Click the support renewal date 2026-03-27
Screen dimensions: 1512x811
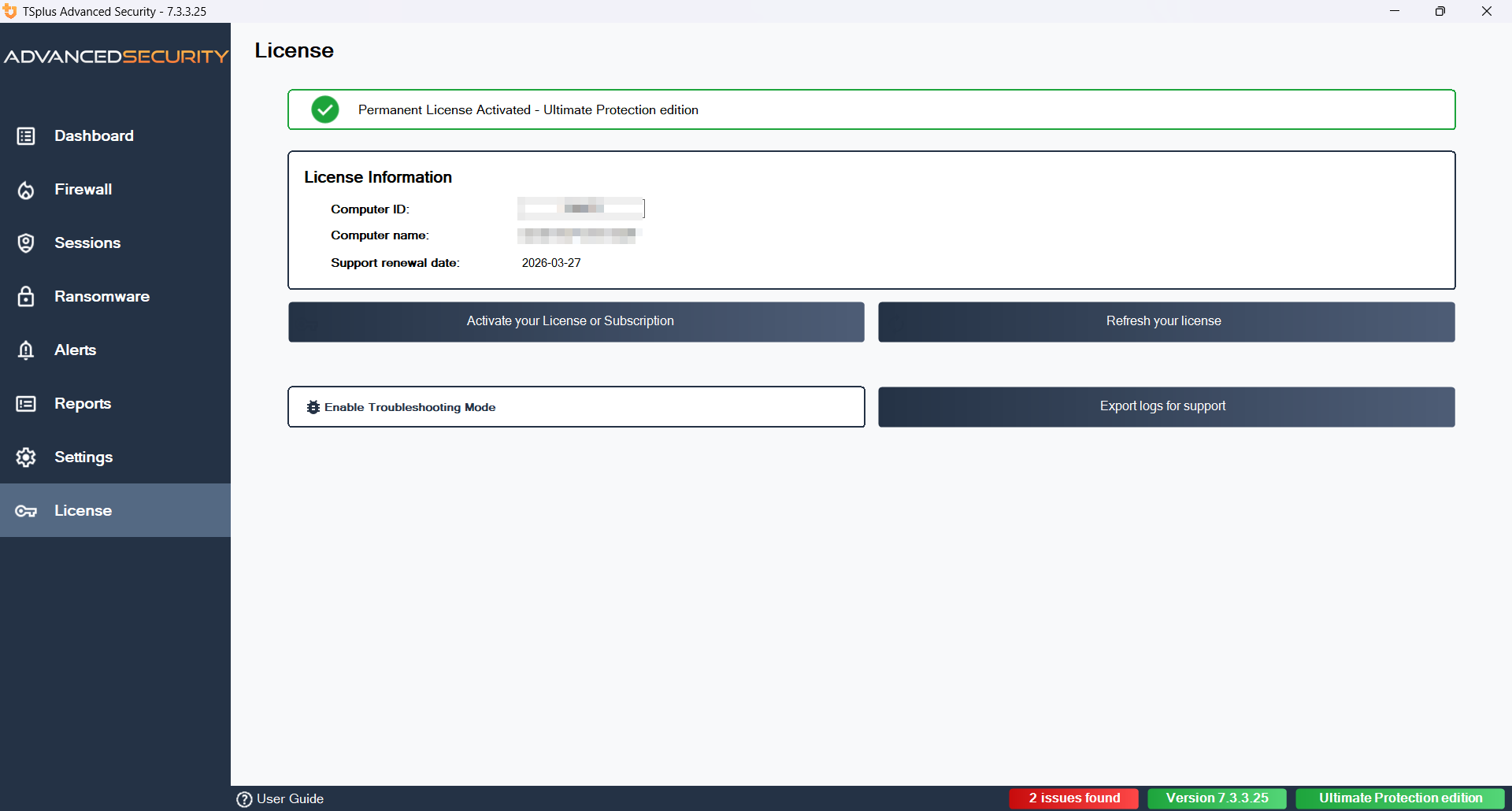[x=551, y=263]
